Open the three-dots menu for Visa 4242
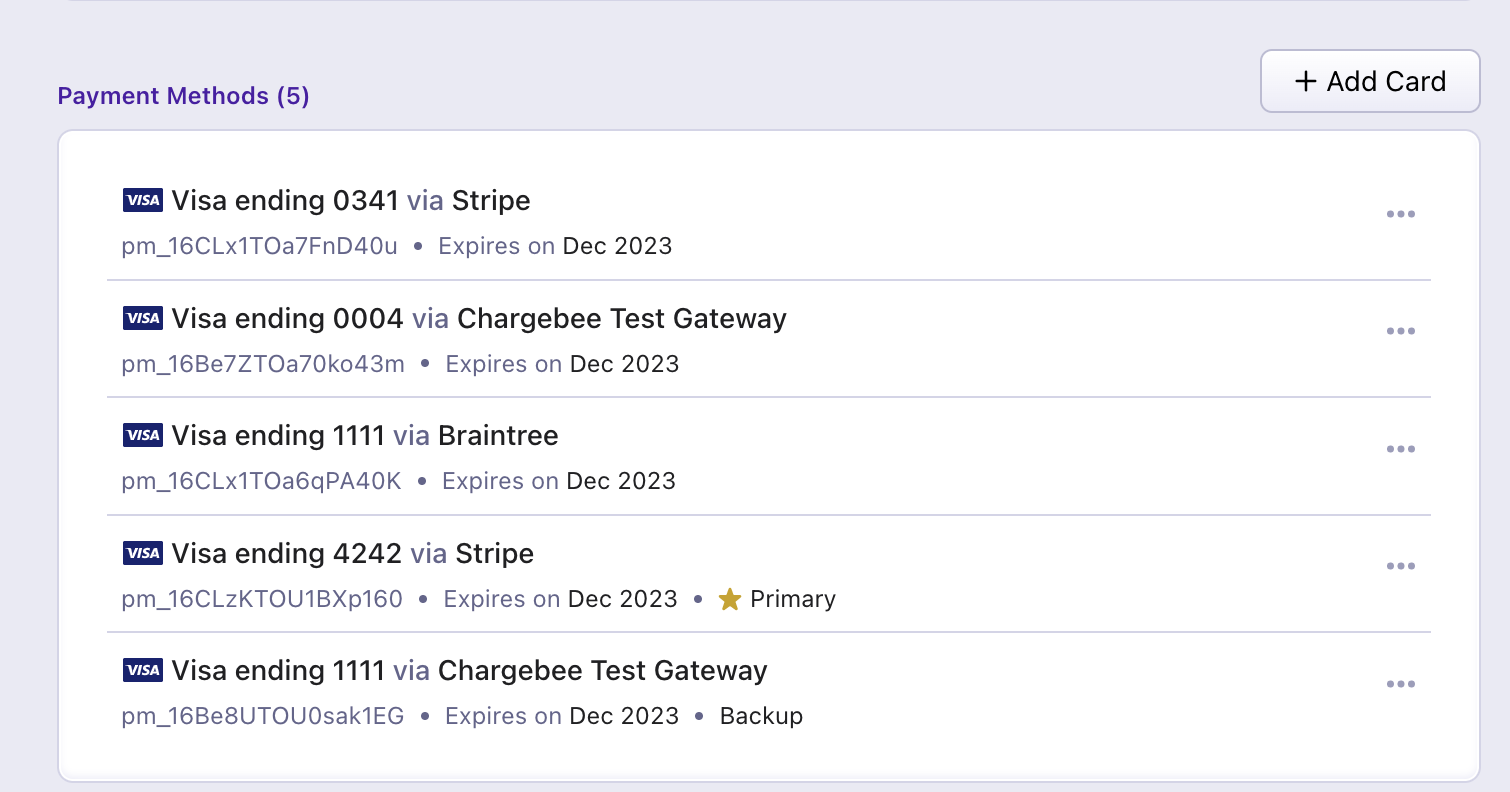 pyautogui.click(x=1400, y=566)
